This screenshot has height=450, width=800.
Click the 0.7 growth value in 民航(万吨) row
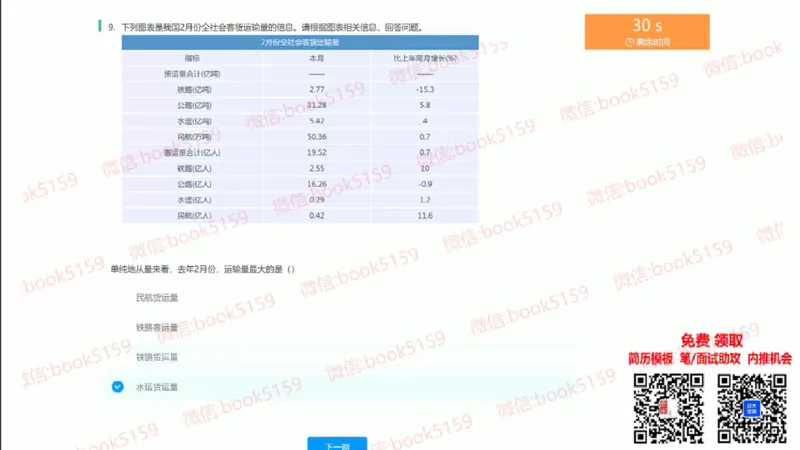pyautogui.click(x=425, y=137)
